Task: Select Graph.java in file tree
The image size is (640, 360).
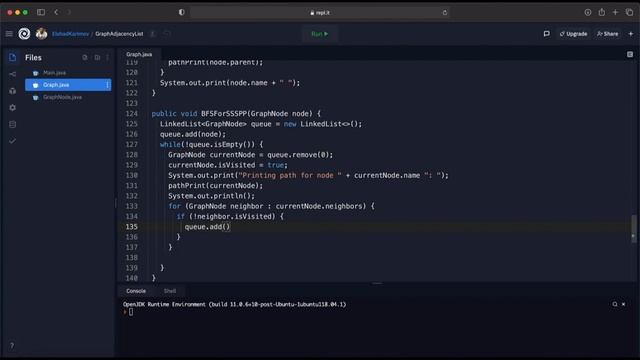Action: point(68,85)
